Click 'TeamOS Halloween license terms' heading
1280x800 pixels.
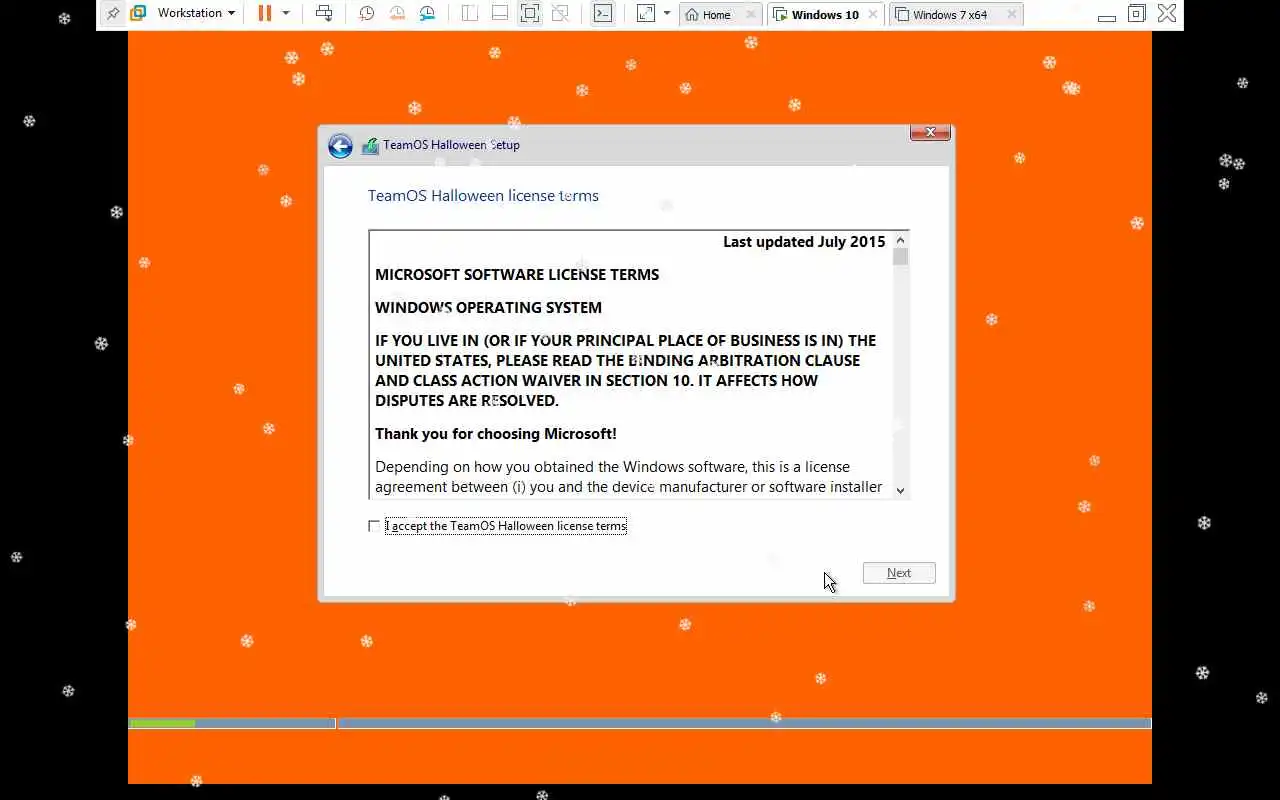[x=483, y=196]
